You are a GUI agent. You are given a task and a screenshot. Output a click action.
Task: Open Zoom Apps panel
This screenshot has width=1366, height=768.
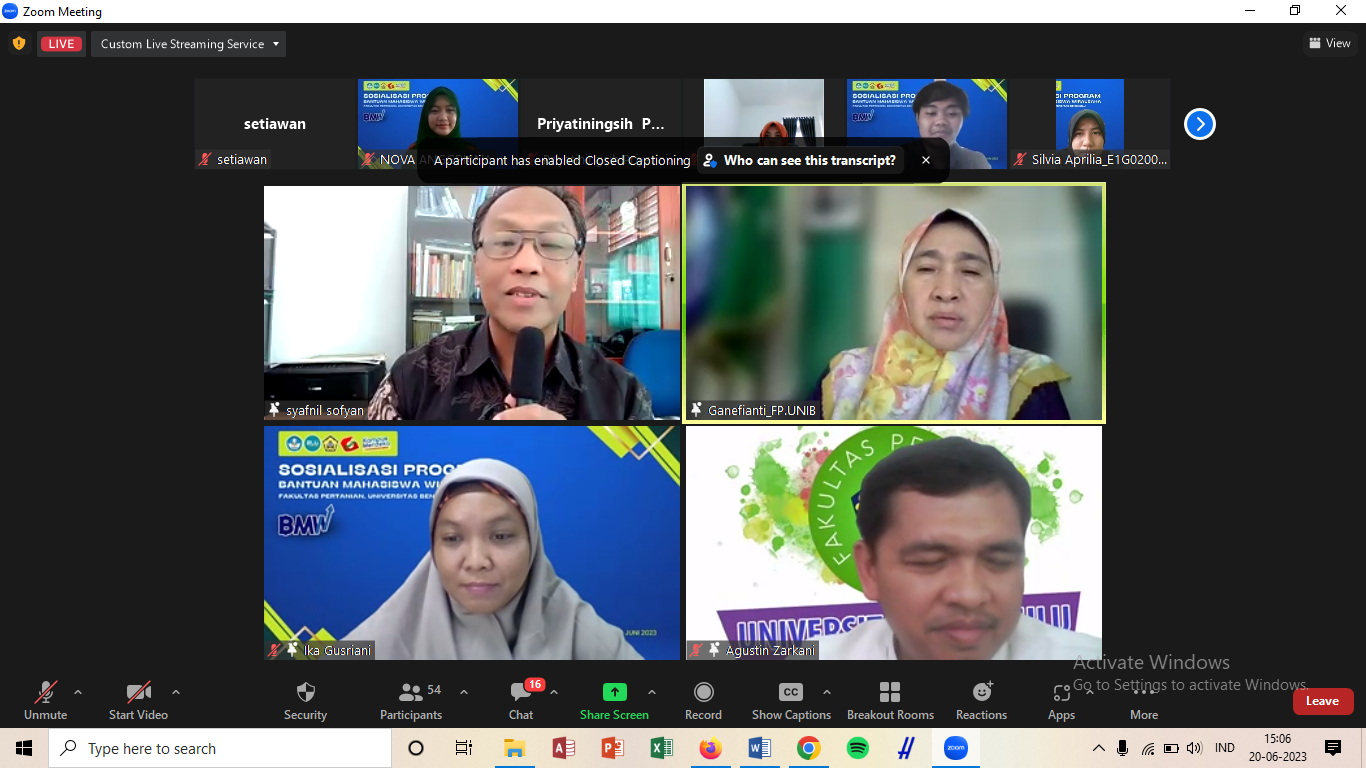[x=1061, y=701]
